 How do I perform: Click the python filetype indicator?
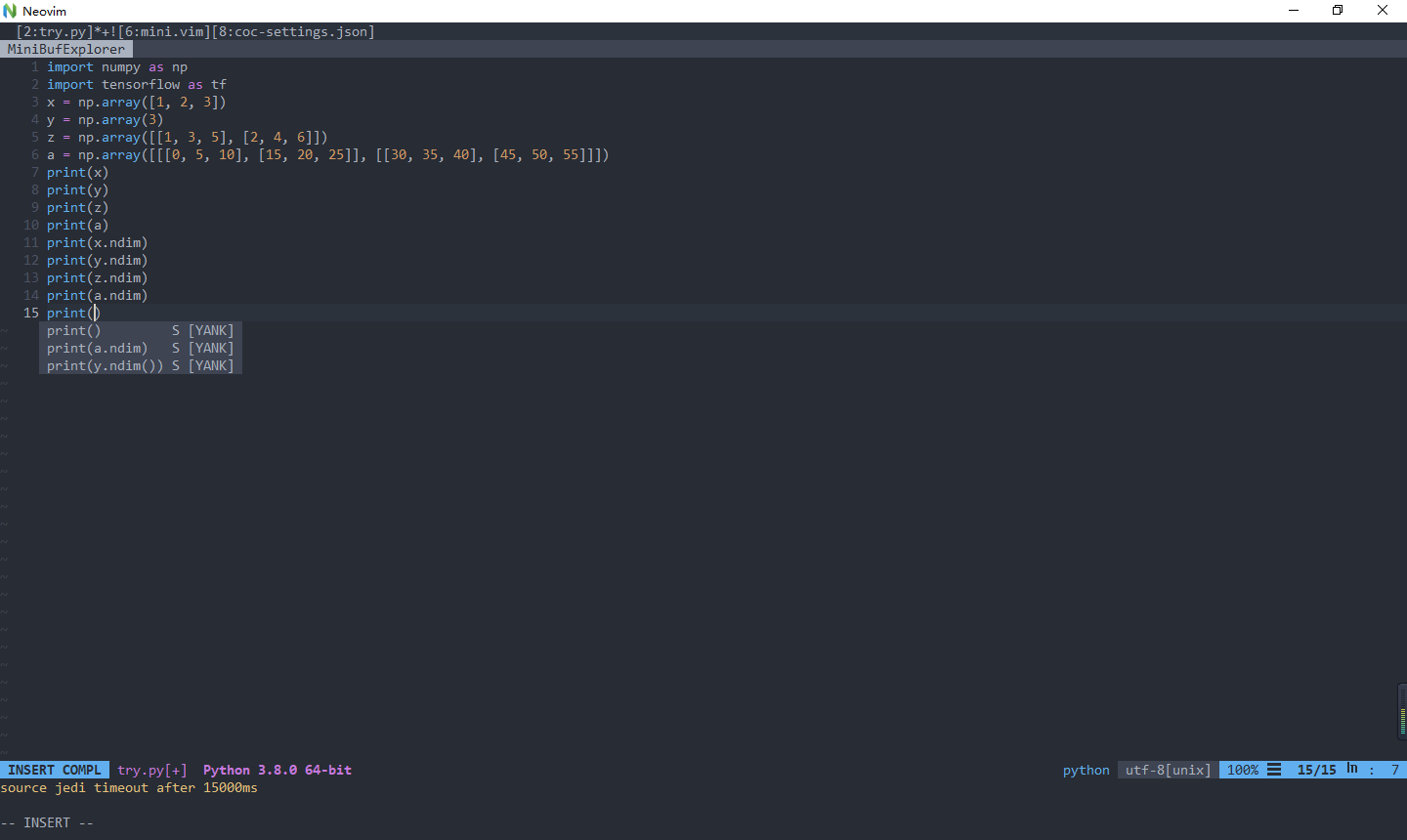(x=1086, y=770)
